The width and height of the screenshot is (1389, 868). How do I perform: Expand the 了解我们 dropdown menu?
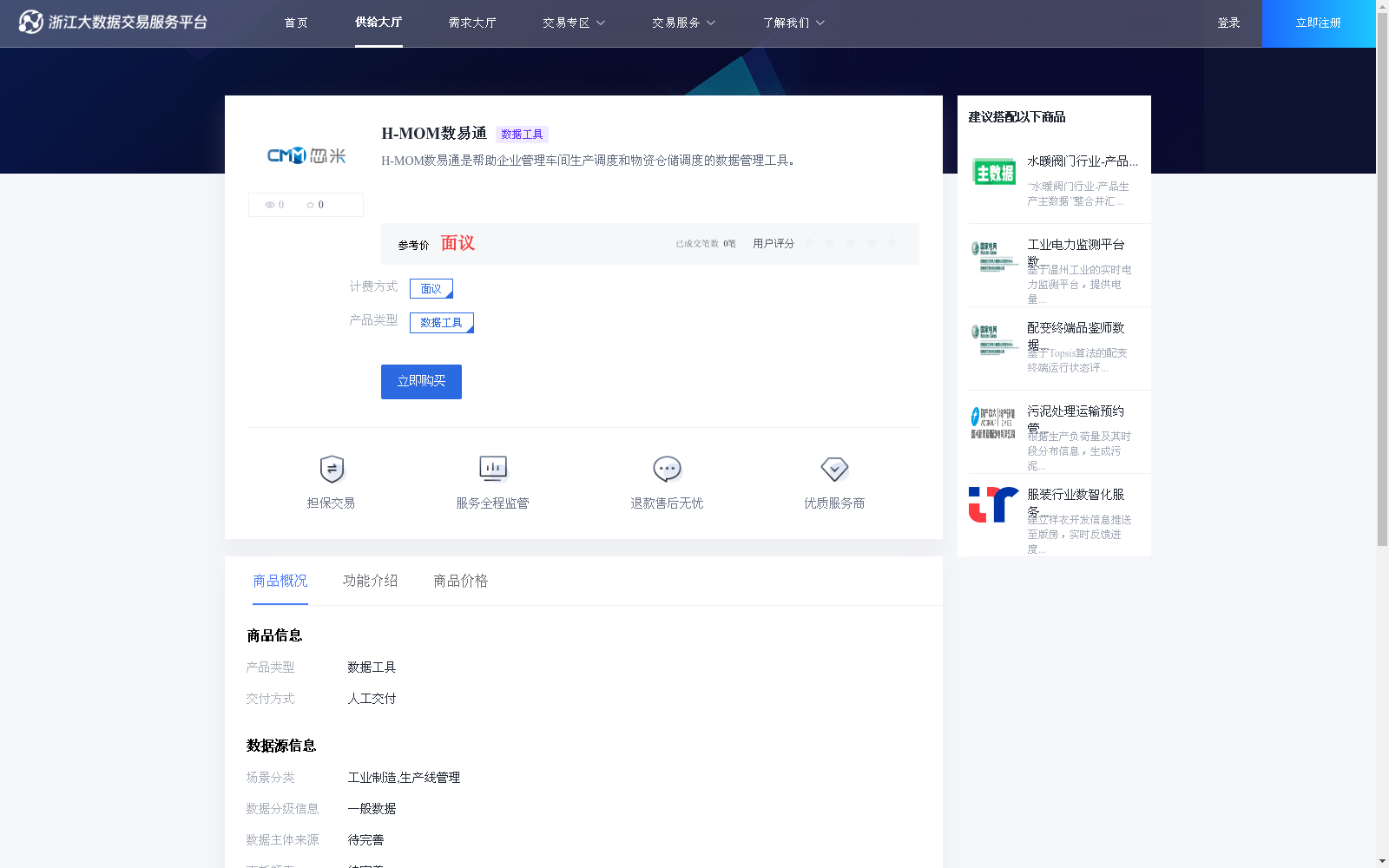click(x=793, y=23)
